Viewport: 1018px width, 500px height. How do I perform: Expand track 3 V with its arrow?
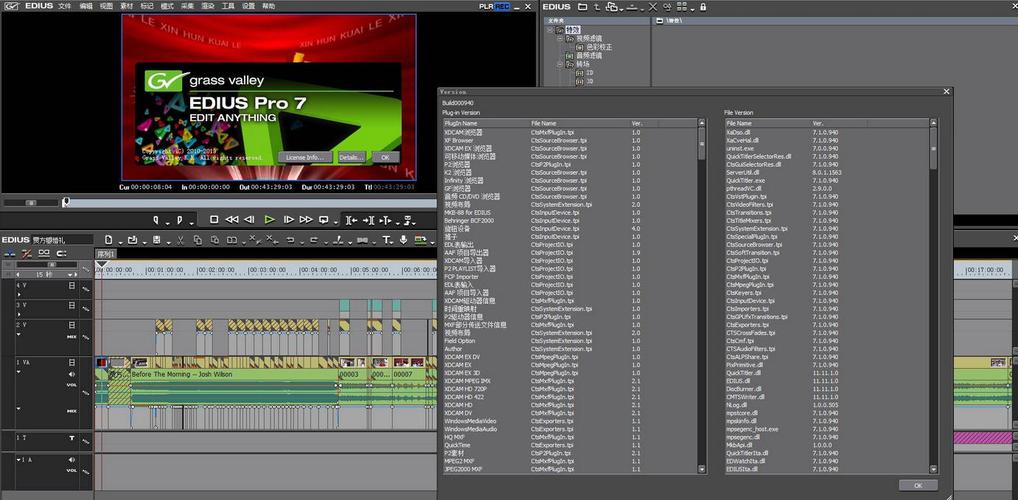pos(19,314)
